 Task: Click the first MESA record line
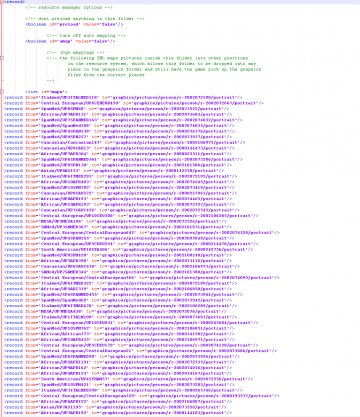(x=117, y=221)
